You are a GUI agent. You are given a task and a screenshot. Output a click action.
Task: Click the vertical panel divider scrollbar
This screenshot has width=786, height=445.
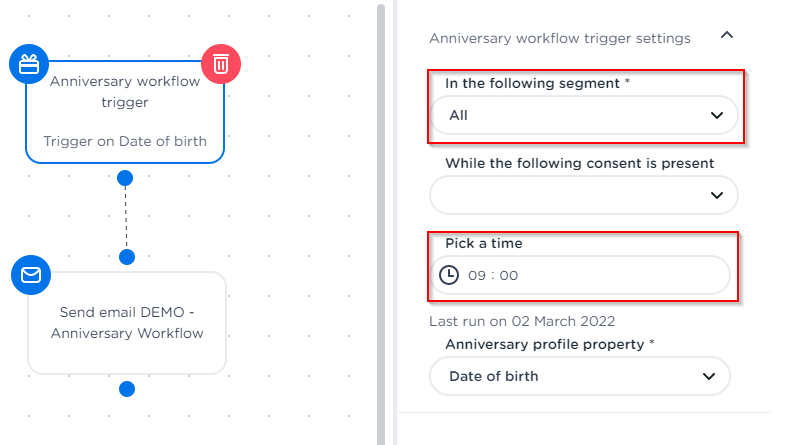[381, 222]
